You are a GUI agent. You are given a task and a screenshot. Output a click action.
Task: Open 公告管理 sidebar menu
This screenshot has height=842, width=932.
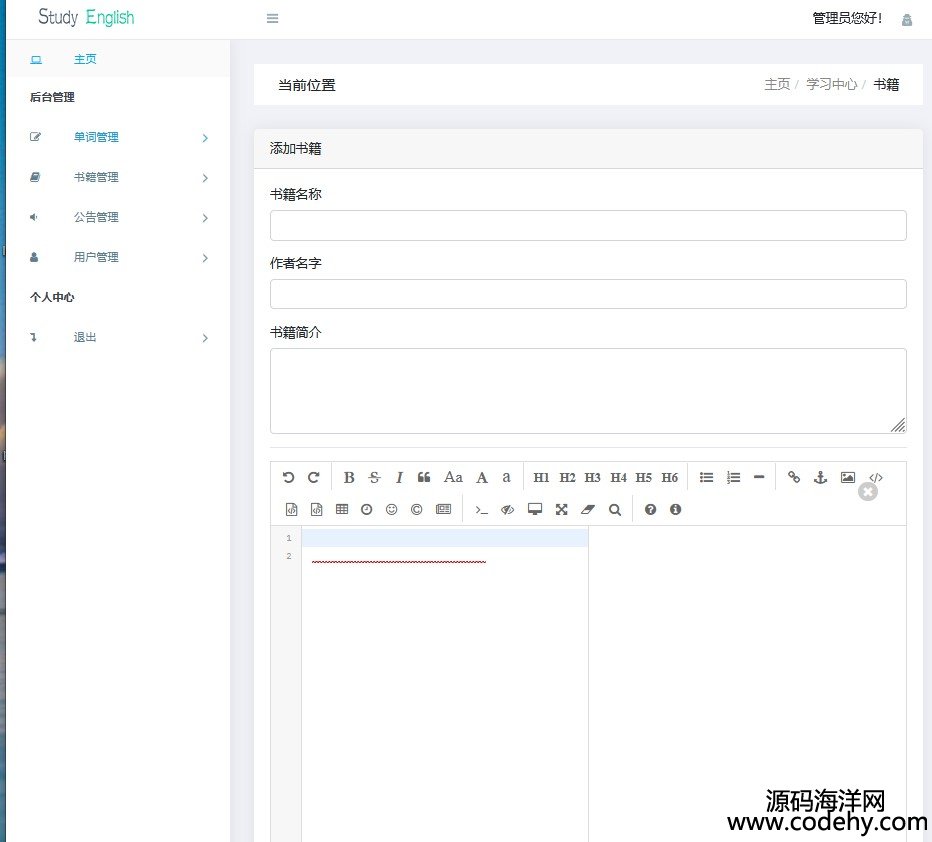96,217
